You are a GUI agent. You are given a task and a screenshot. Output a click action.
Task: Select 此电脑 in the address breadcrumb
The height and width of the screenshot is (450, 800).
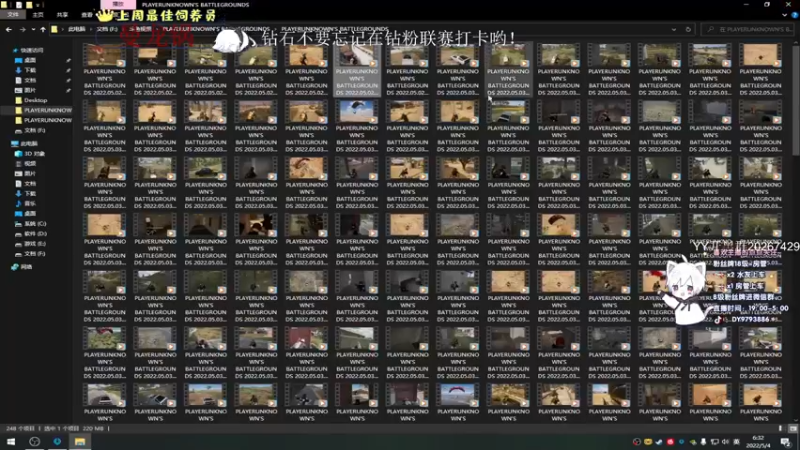(x=77, y=30)
